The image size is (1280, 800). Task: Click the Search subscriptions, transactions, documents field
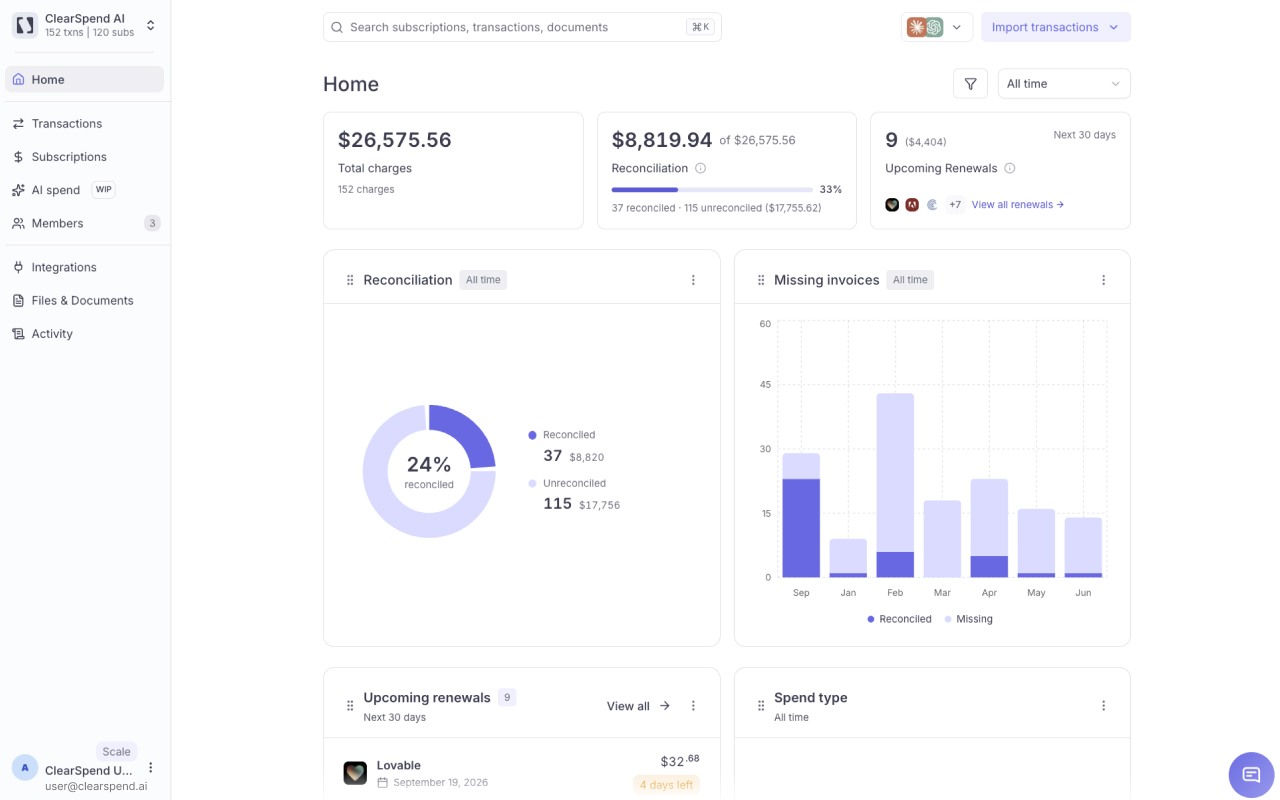[x=522, y=27]
